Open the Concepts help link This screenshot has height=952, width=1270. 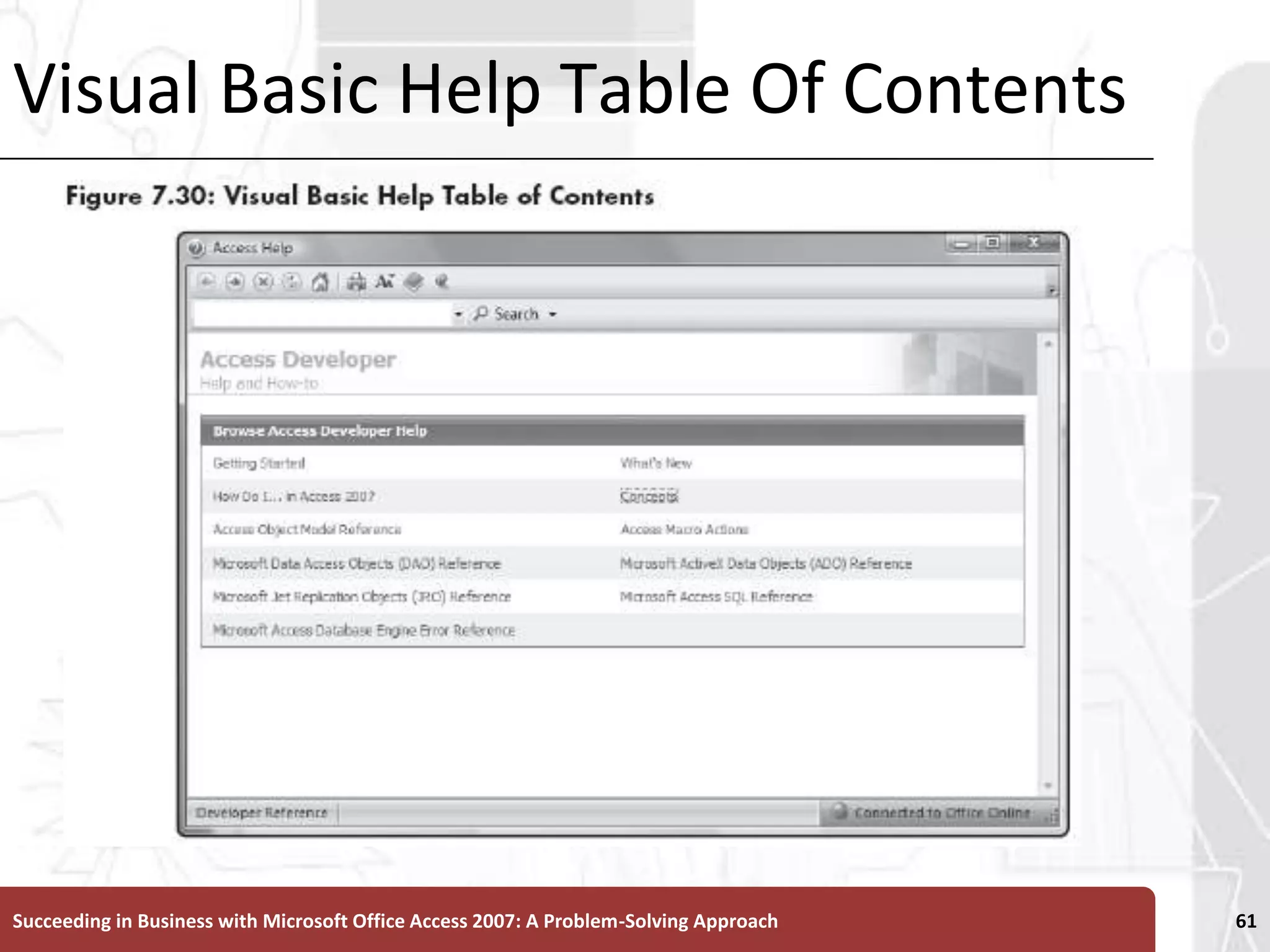649,496
